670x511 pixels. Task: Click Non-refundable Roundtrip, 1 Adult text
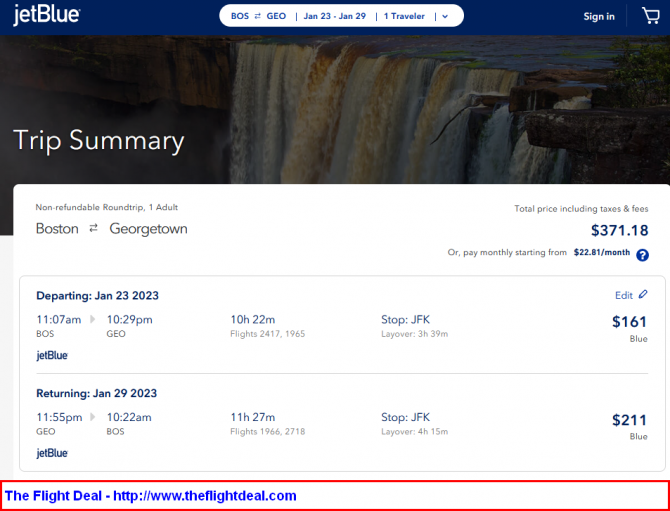(107, 207)
